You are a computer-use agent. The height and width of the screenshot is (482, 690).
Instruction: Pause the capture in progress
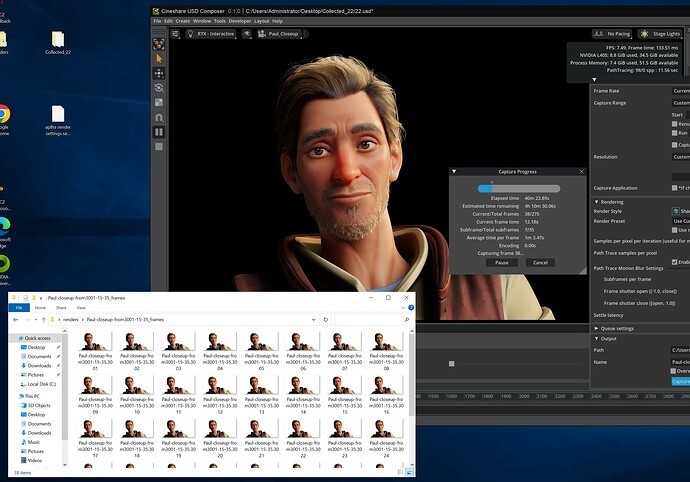(x=501, y=262)
